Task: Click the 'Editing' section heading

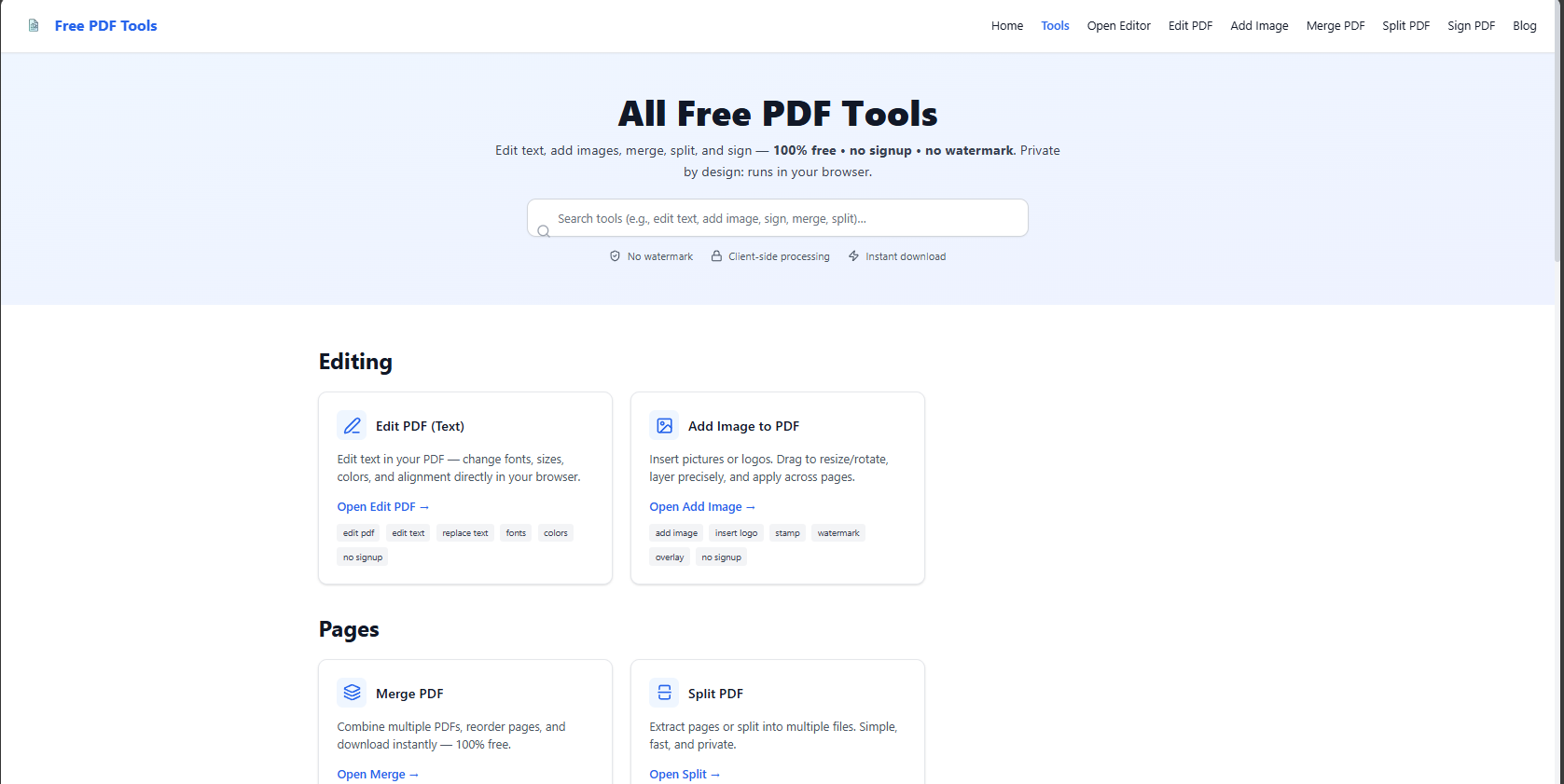Action: click(355, 362)
